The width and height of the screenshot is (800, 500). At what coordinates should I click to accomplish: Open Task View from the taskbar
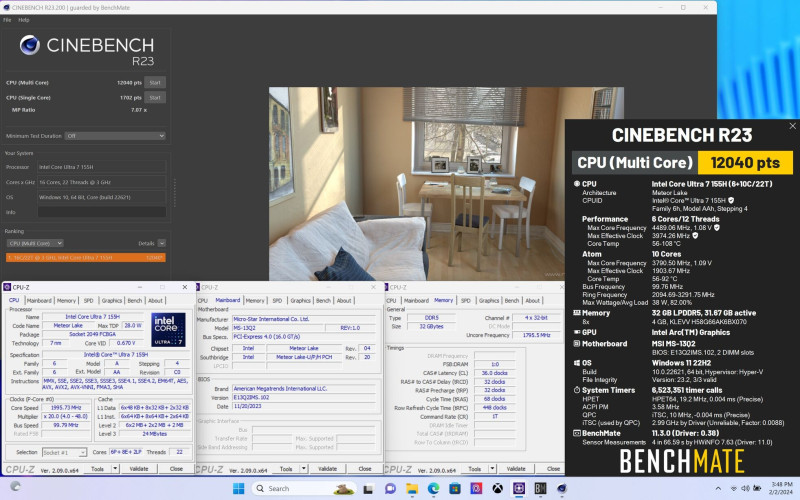pyautogui.click(x=368, y=489)
